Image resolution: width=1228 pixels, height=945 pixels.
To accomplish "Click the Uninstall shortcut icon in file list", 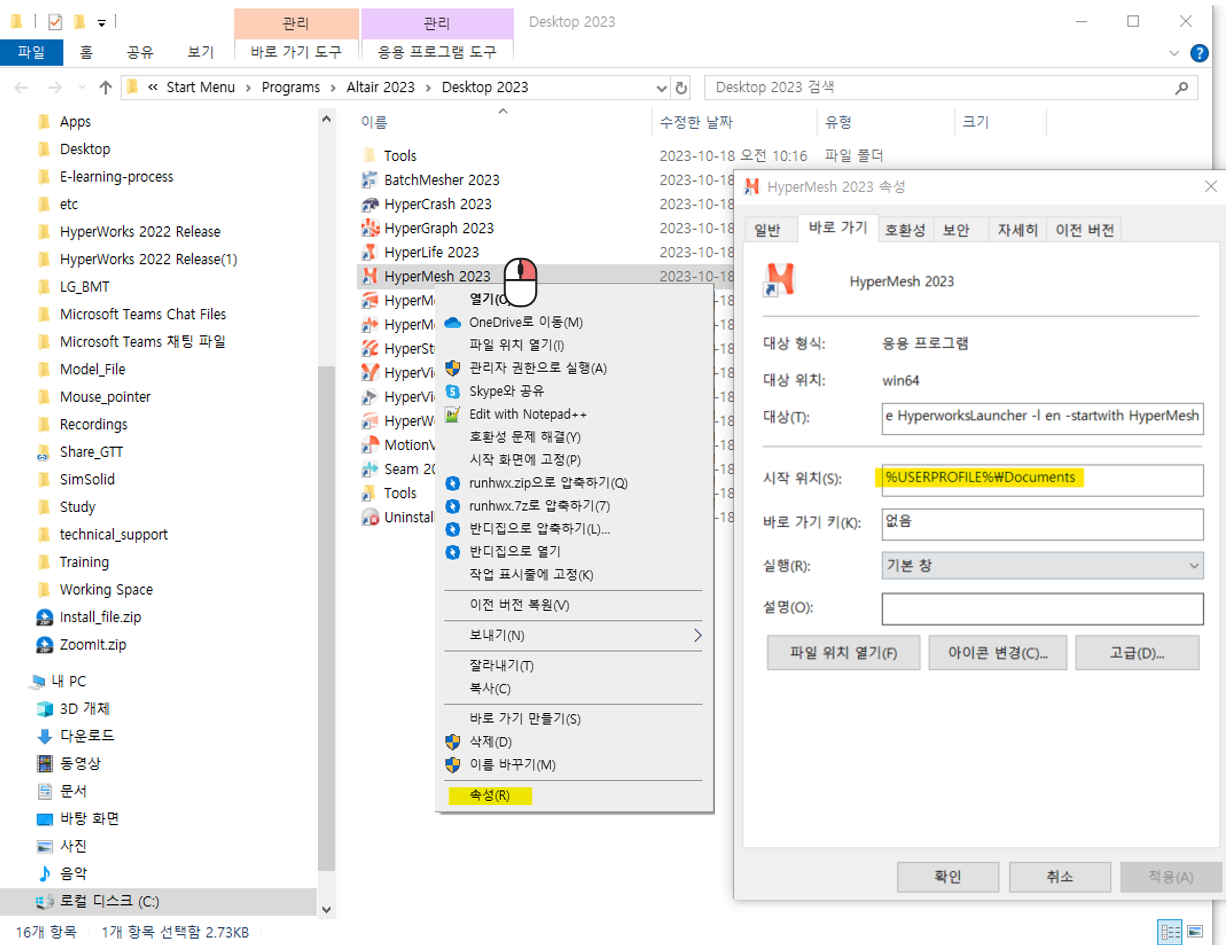I will point(369,517).
